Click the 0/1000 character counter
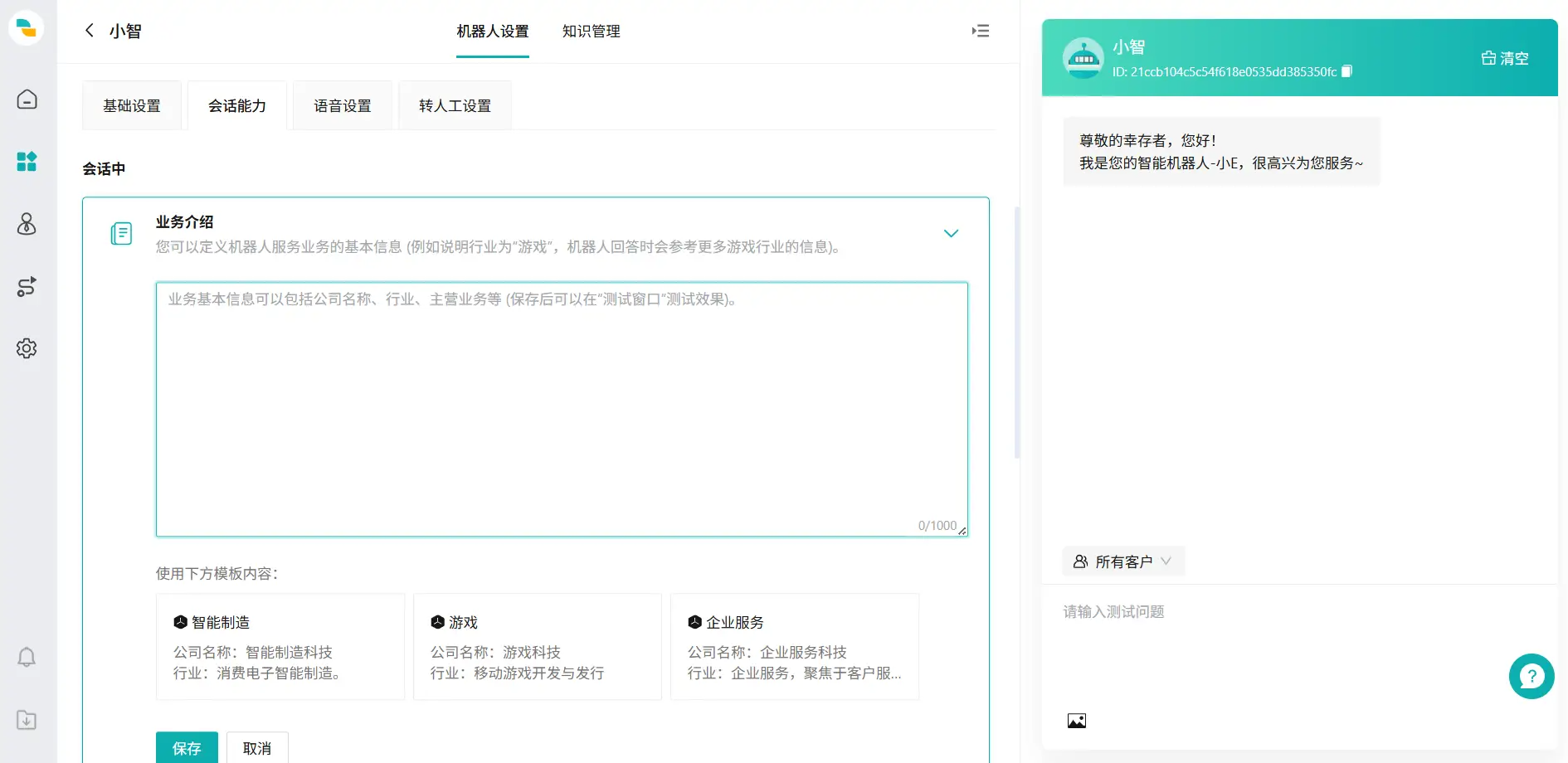The height and width of the screenshot is (763, 1568). [937, 525]
